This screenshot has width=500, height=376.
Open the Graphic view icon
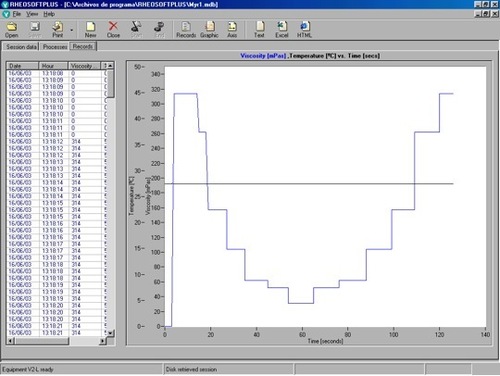tap(209, 26)
